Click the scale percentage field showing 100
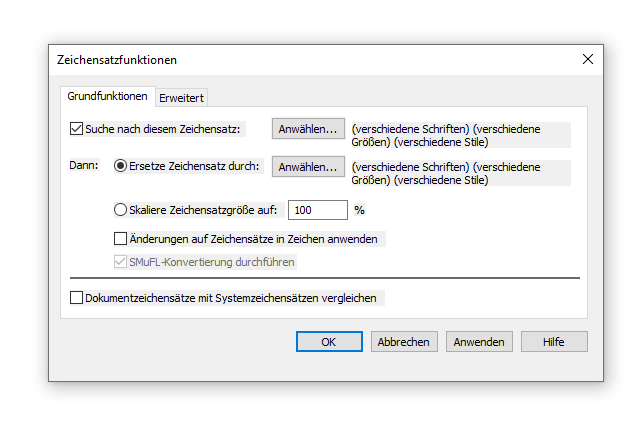634x431 pixels. pyautogui.click(x=318, y=210)
